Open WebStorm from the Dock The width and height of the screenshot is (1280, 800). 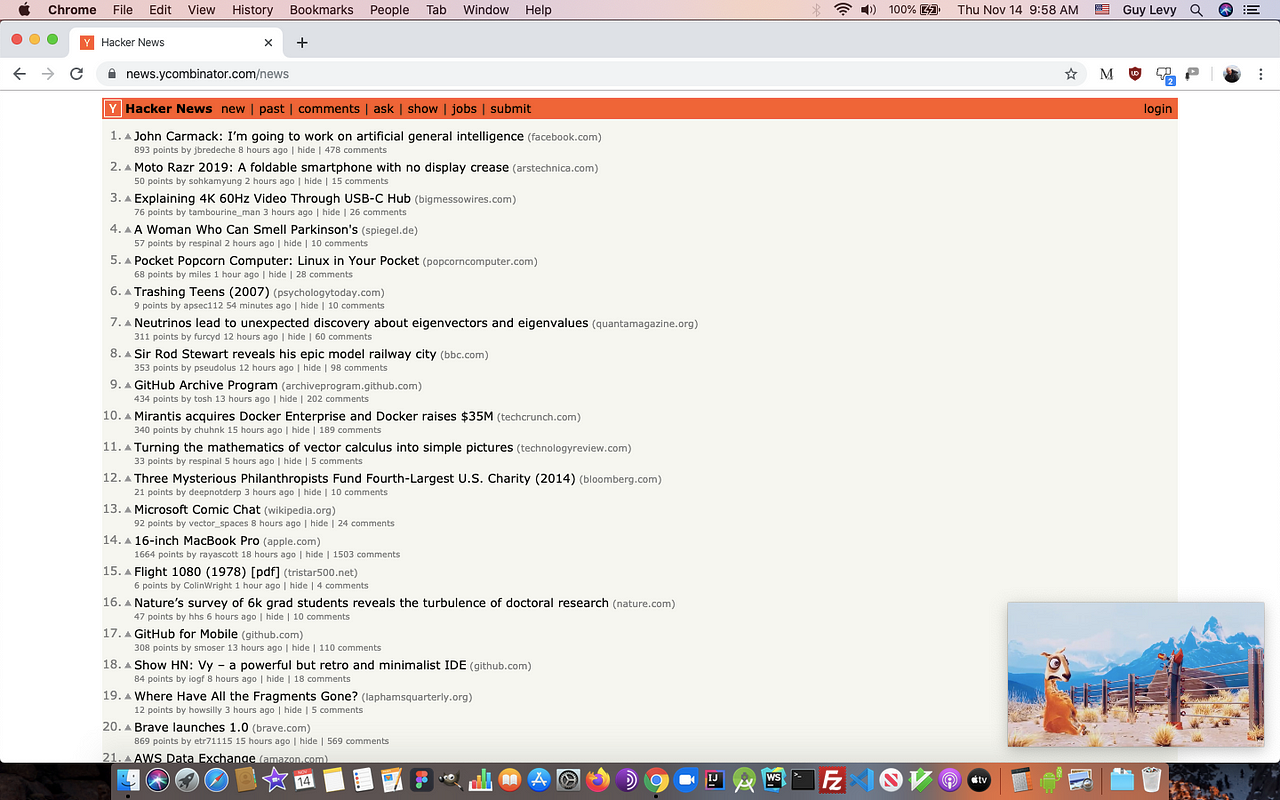click(773, 779)
